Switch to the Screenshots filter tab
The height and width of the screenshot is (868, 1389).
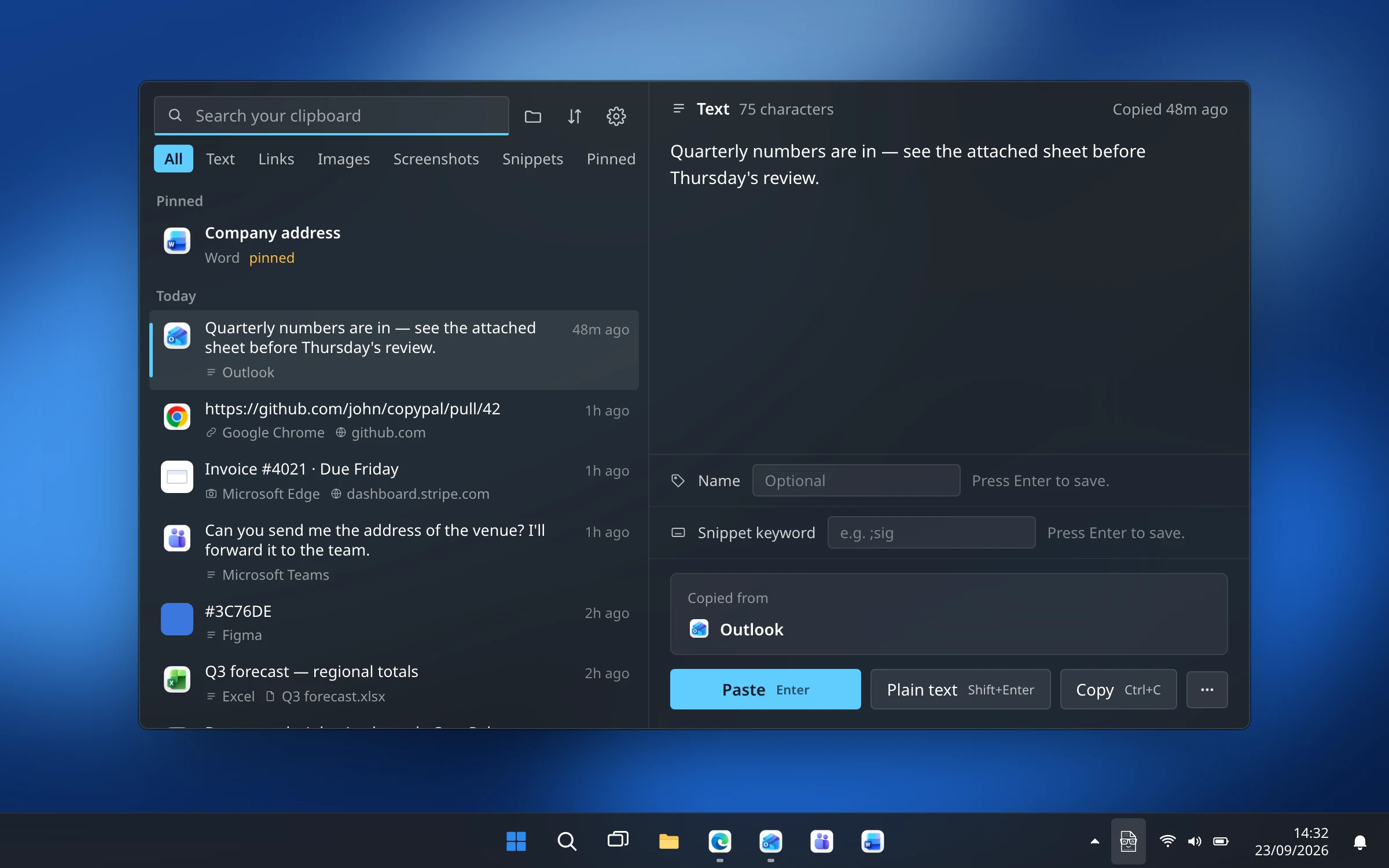[x=436, y=159]
